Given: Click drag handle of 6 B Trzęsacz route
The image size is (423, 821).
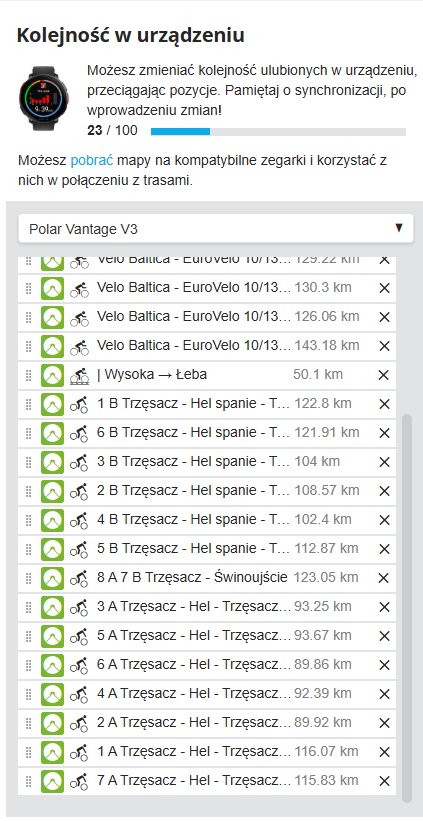Looking at the screenshot, I should coord(29,433).
